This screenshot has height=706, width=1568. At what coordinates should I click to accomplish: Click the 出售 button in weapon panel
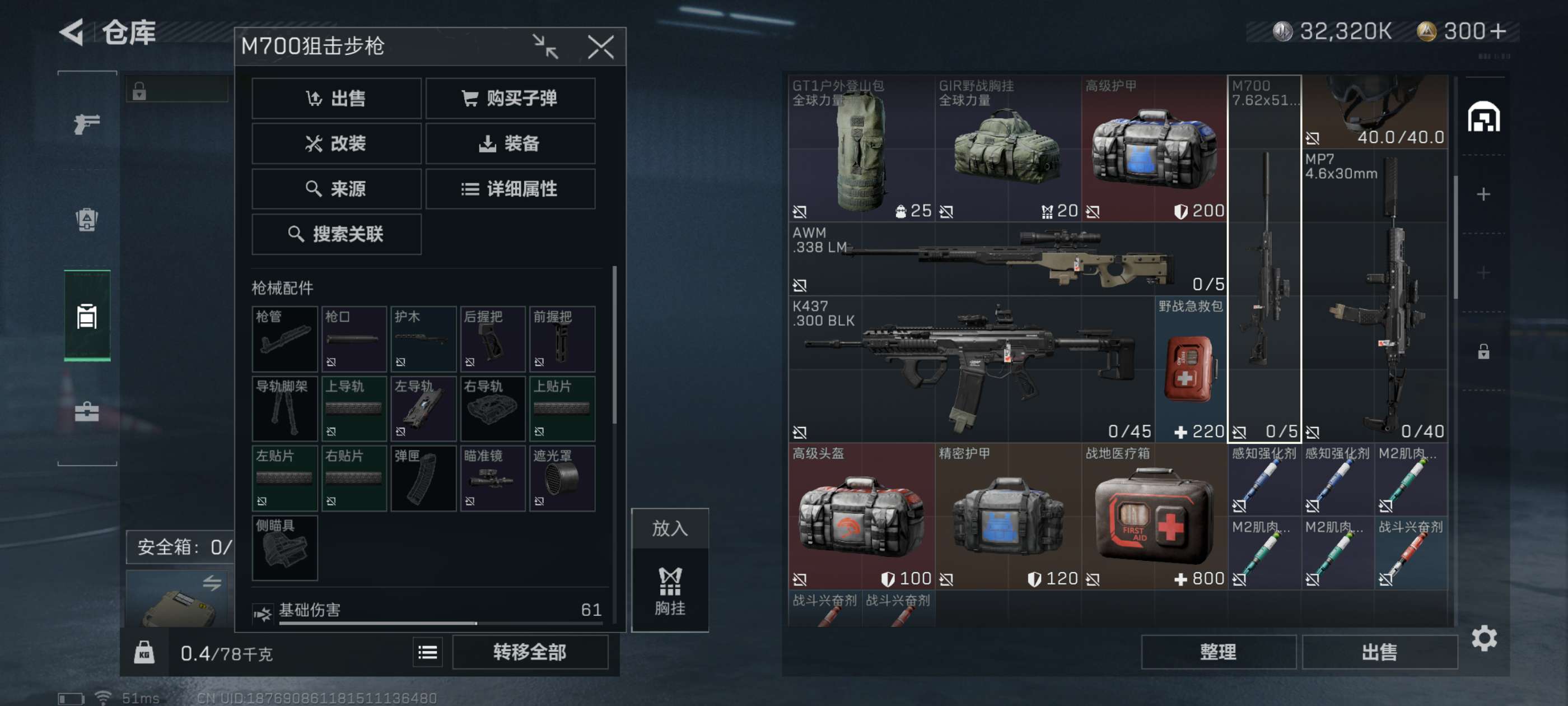[x=336, y=98]
